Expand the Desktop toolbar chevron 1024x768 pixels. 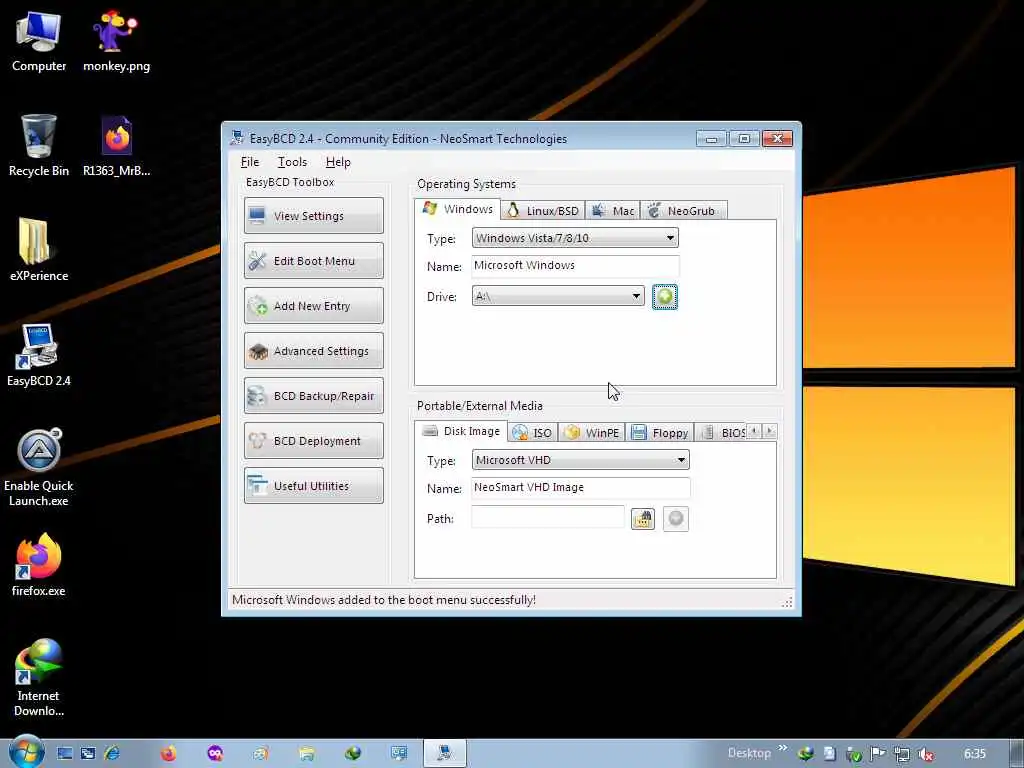(782, 748)
